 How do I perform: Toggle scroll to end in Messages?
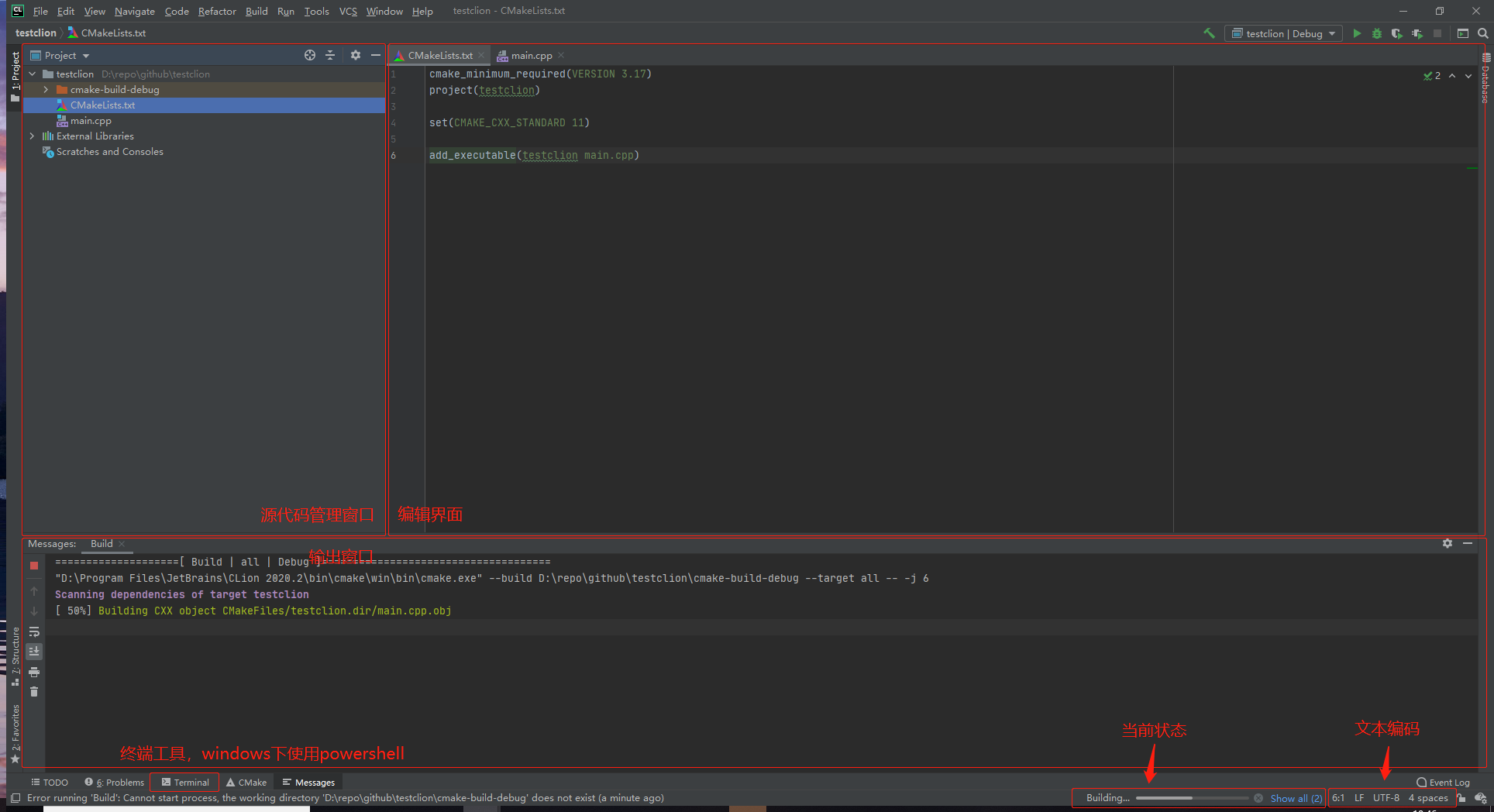(x=34, y=652)
